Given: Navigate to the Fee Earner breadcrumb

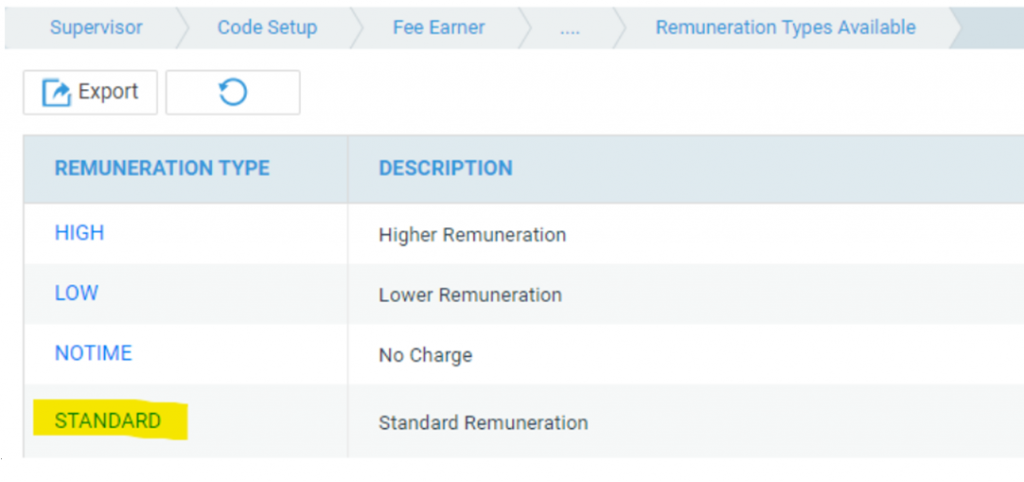Looking at the screenshot, I should coord(439,27).
